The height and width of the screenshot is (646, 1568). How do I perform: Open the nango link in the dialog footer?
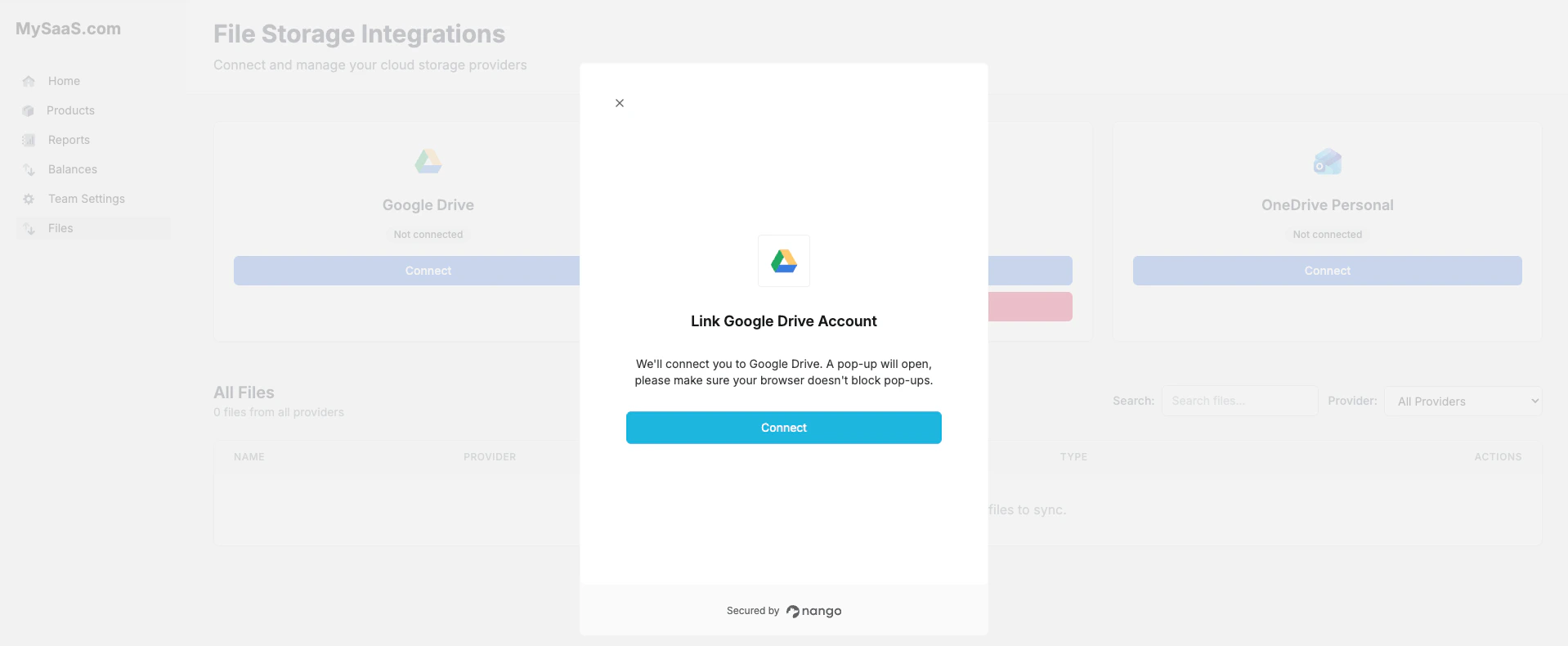point(814,611)
